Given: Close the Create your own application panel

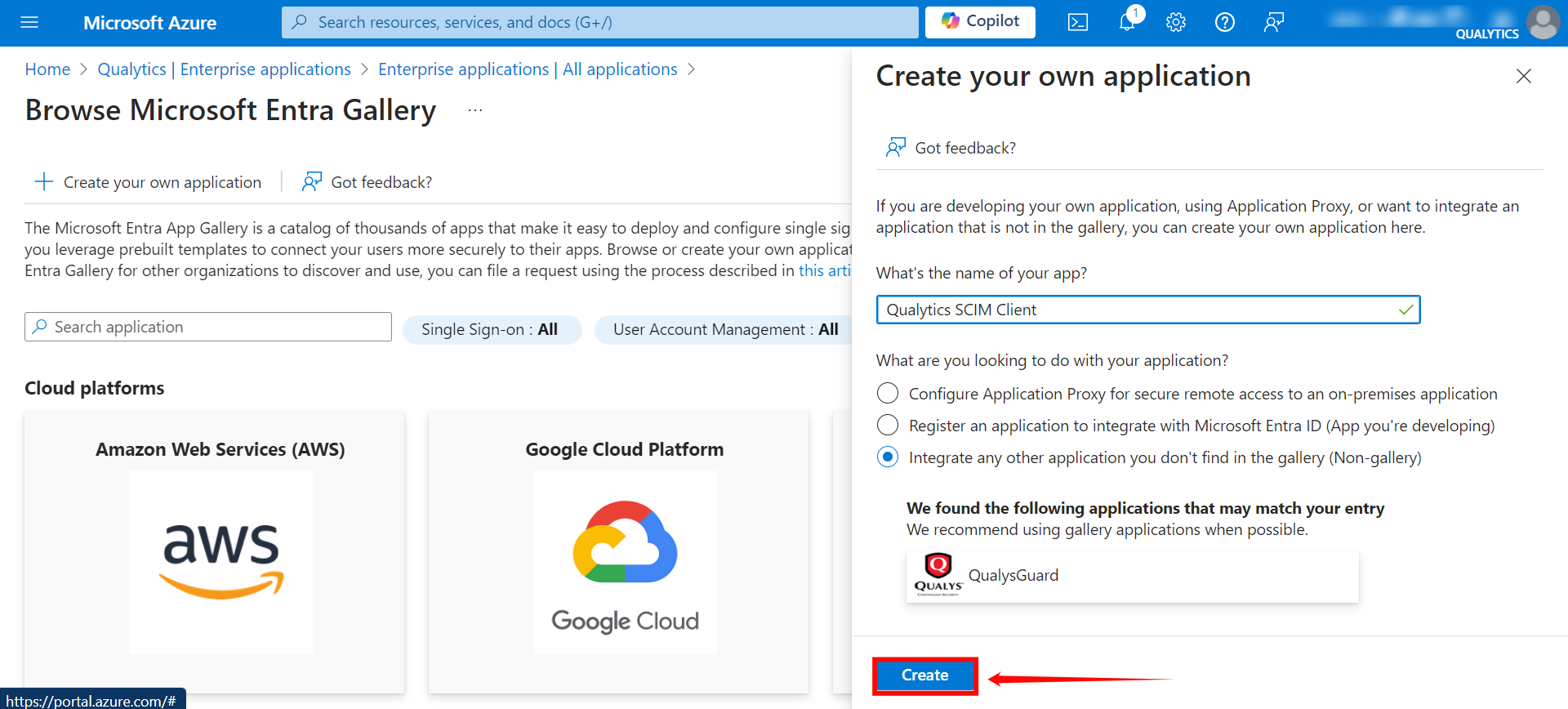Looking at the screenshot, I should pyautogui.click(x=1523, y=77).
